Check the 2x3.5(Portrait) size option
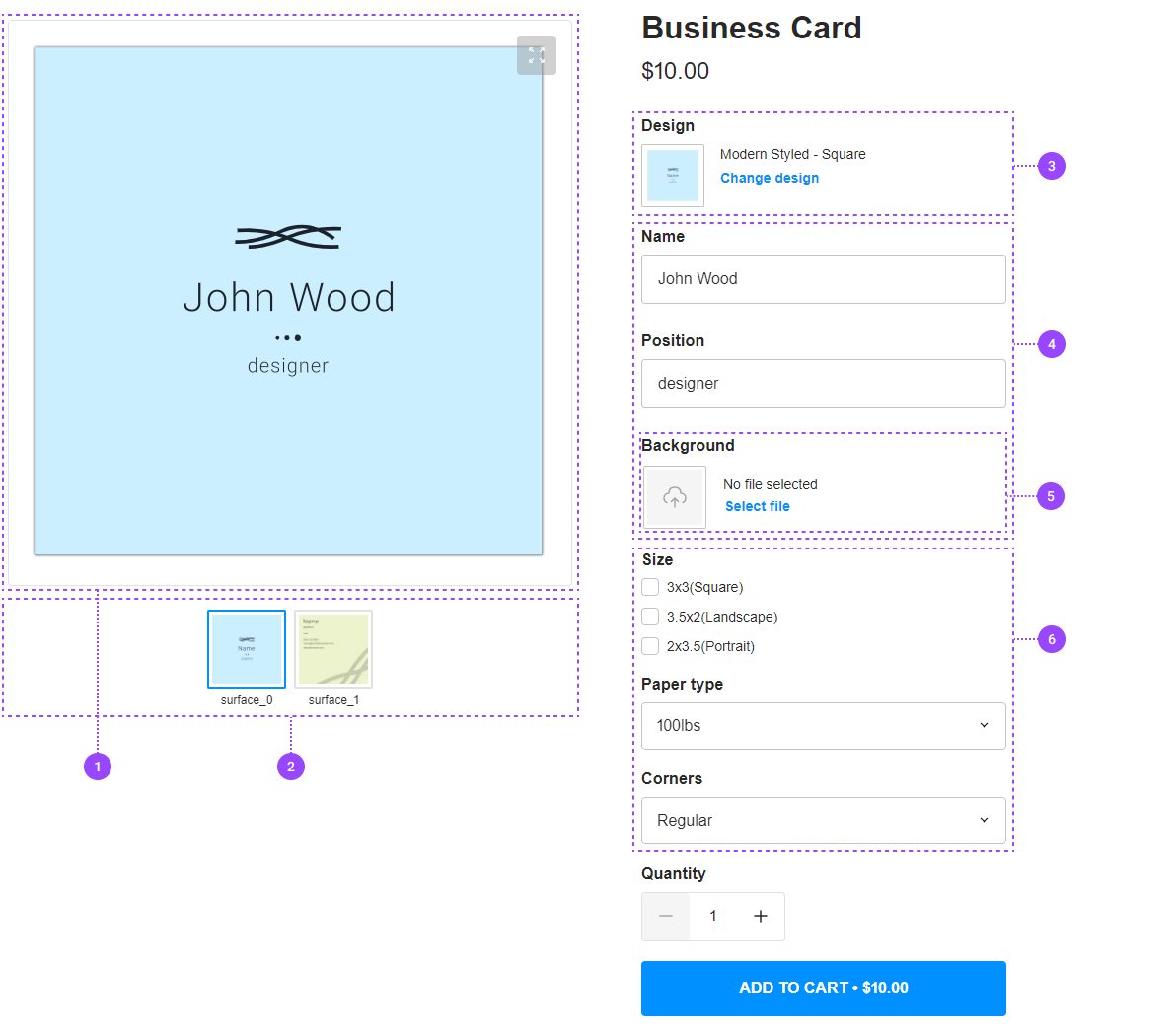Screen dimensions: 1176x1024 650,646
